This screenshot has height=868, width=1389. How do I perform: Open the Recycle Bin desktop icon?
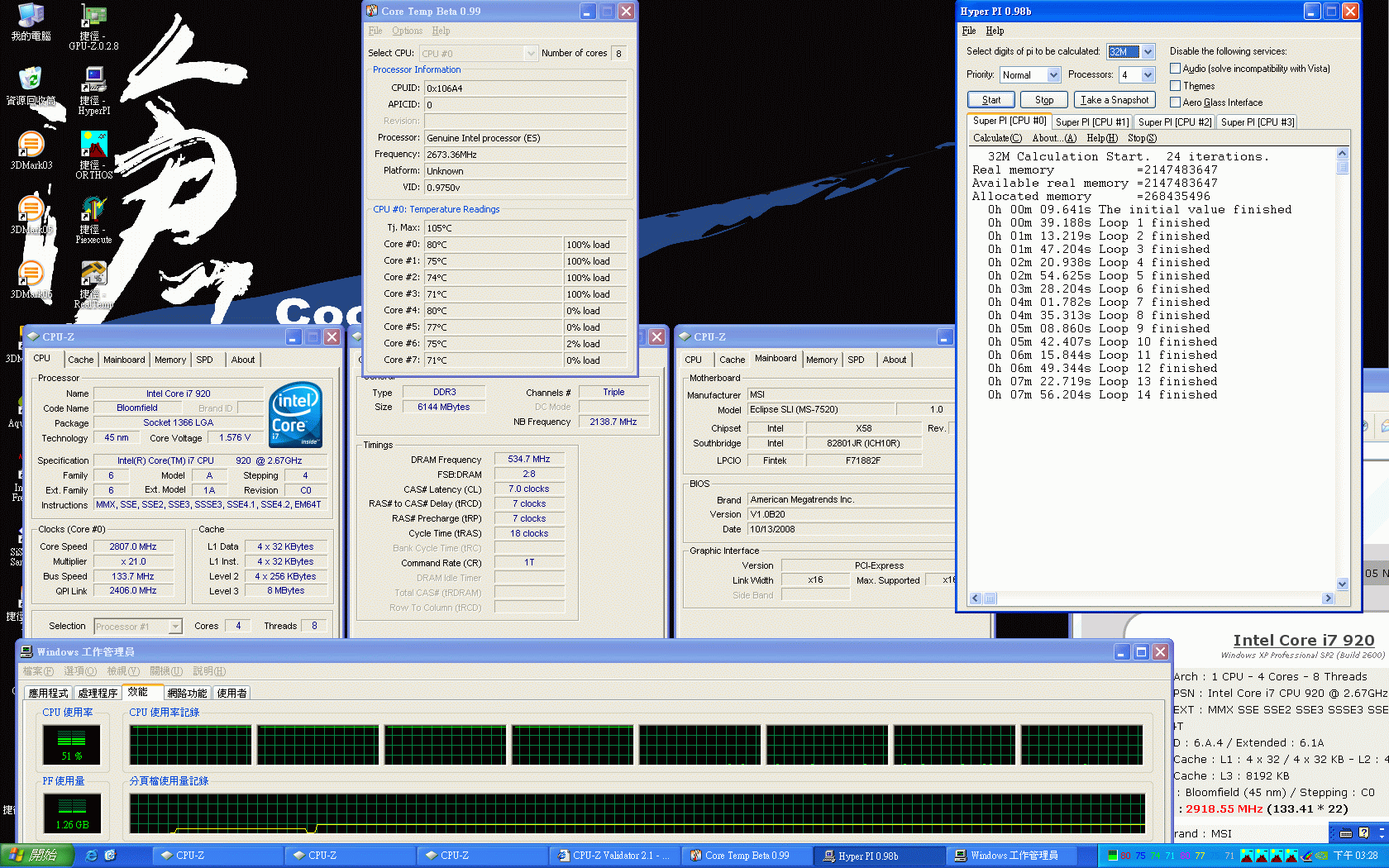pos(31,86)
